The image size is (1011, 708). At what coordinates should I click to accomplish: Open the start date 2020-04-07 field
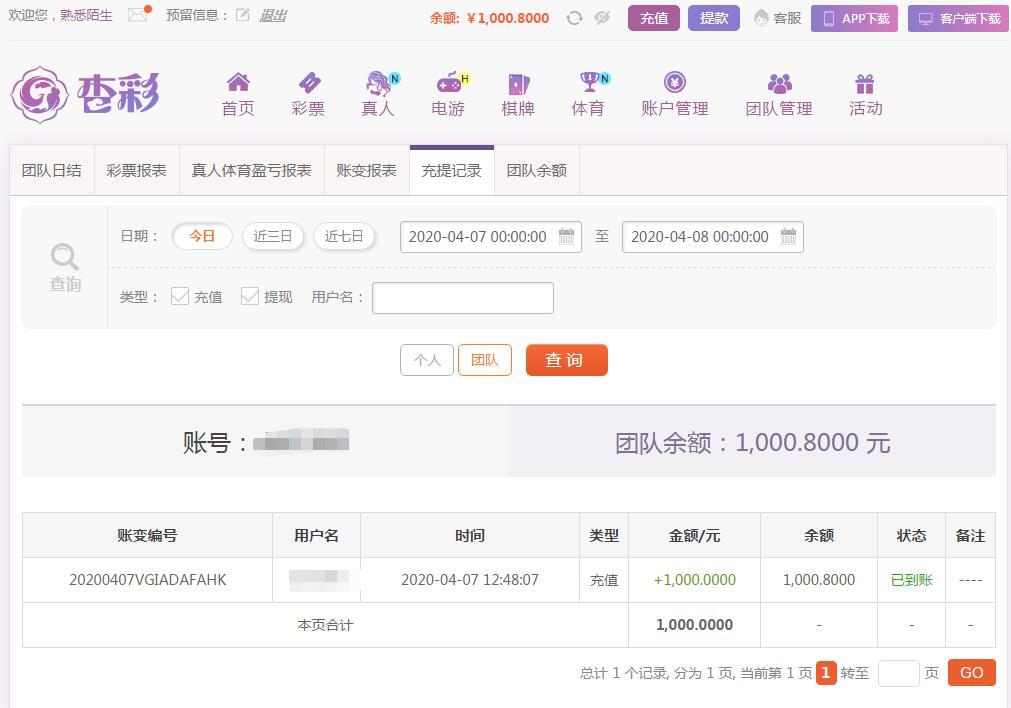[x=491, y=237]
